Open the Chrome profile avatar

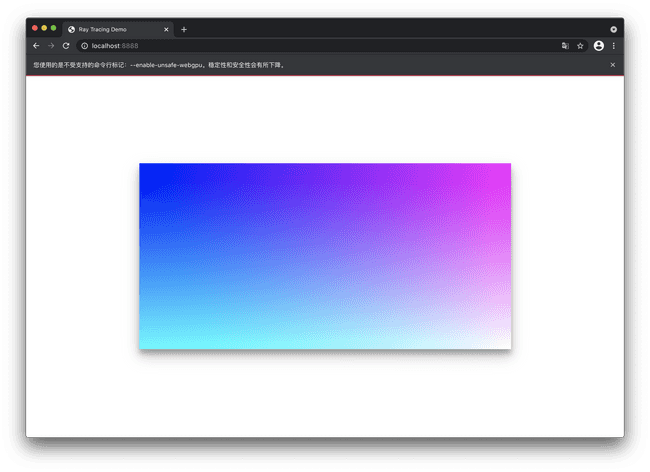(x=598, y=46)
